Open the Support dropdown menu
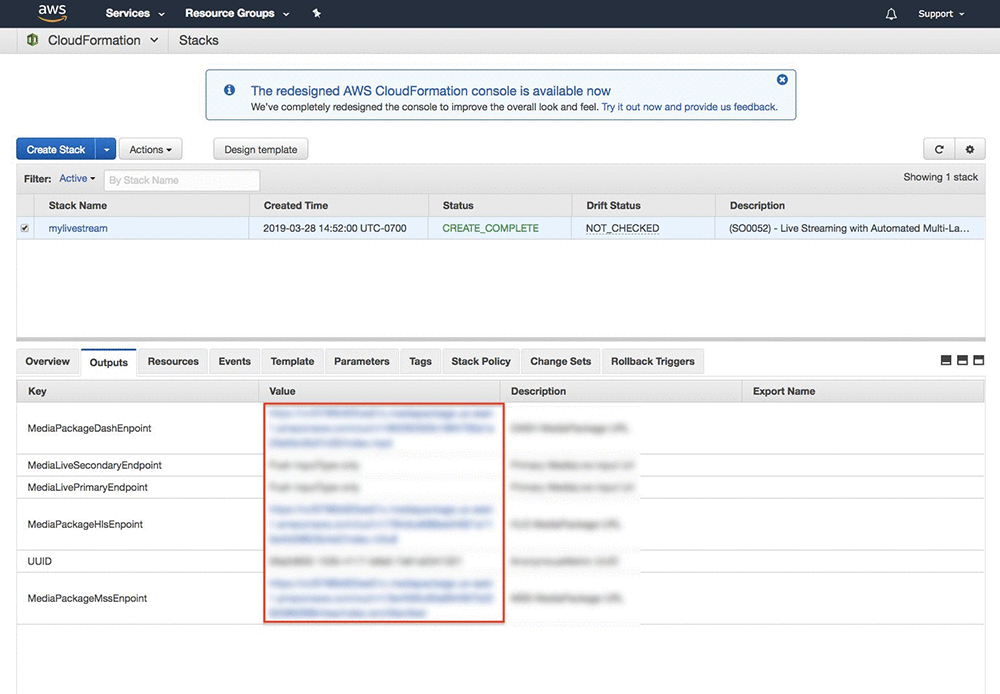 (x=941, y=14)
